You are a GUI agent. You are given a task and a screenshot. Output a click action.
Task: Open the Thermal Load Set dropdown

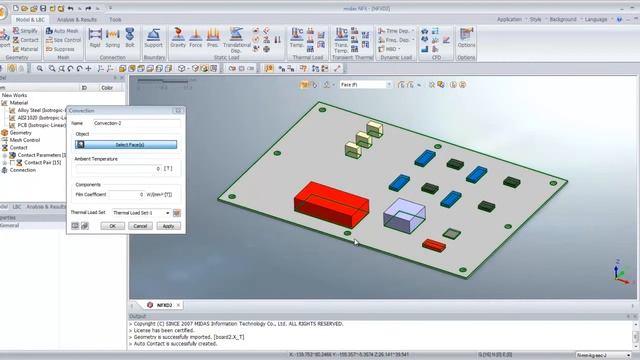click(x=167, y=213)
